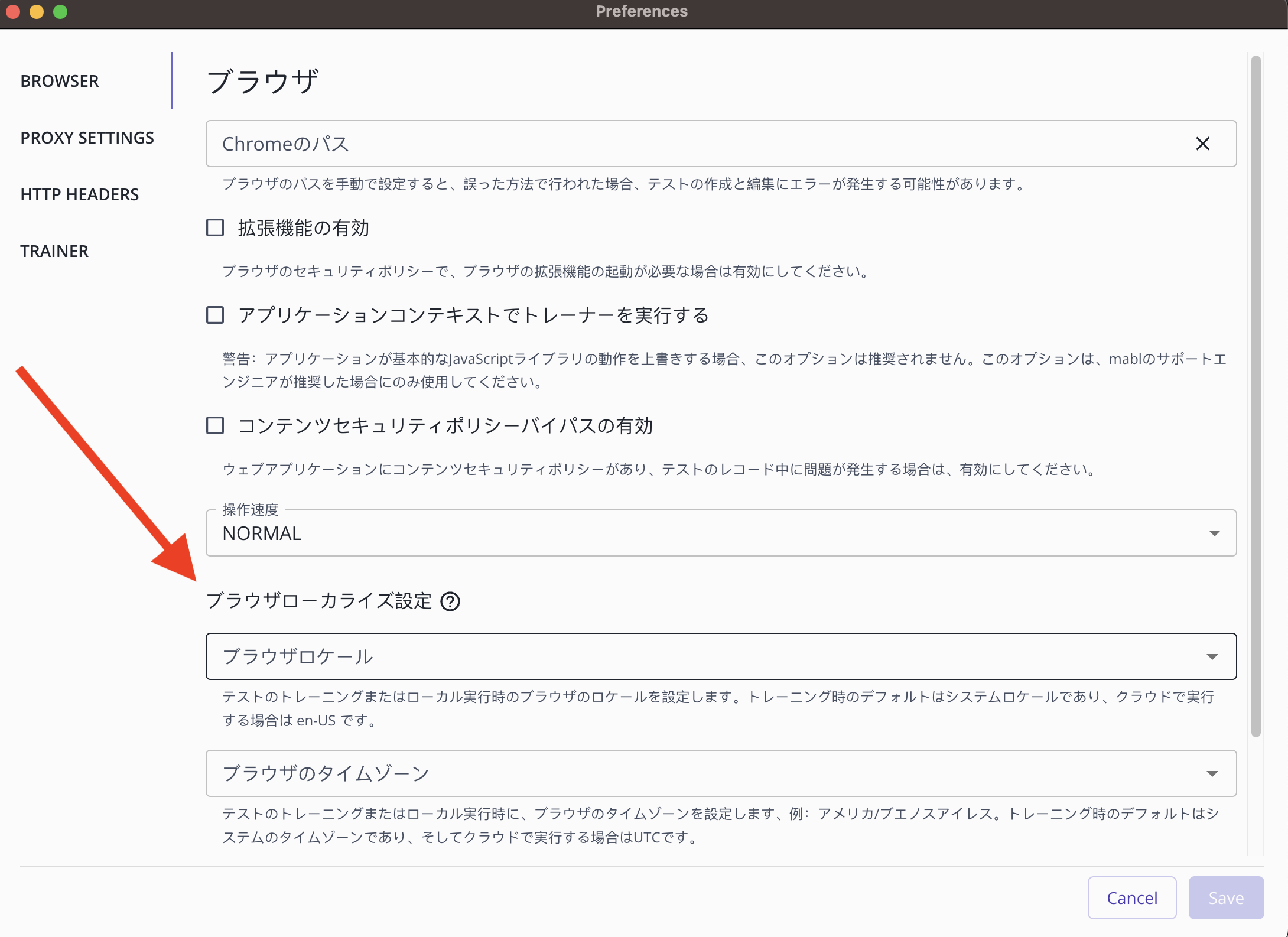Click the Save button
The image size is (1288, 937).
click(x=1226, y=897)
